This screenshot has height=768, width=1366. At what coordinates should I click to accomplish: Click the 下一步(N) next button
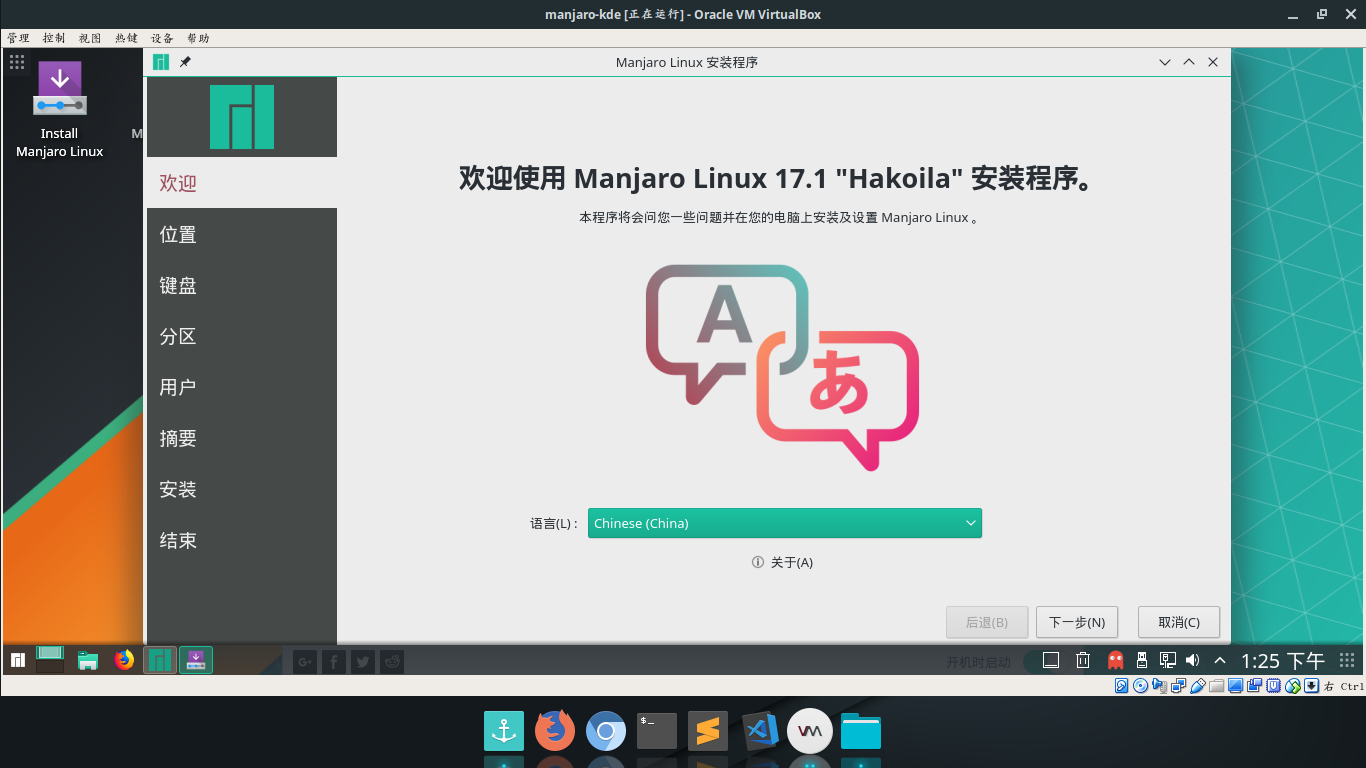point(1077,622)
